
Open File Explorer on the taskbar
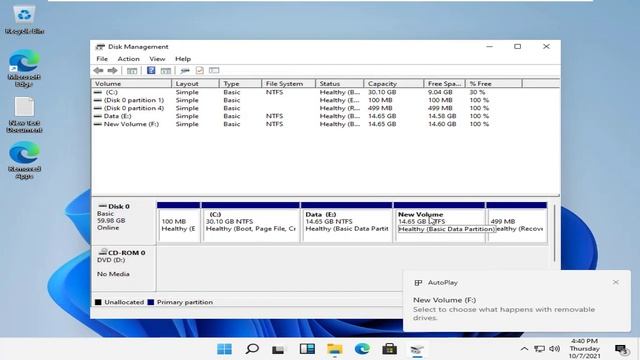pos(335,349)
